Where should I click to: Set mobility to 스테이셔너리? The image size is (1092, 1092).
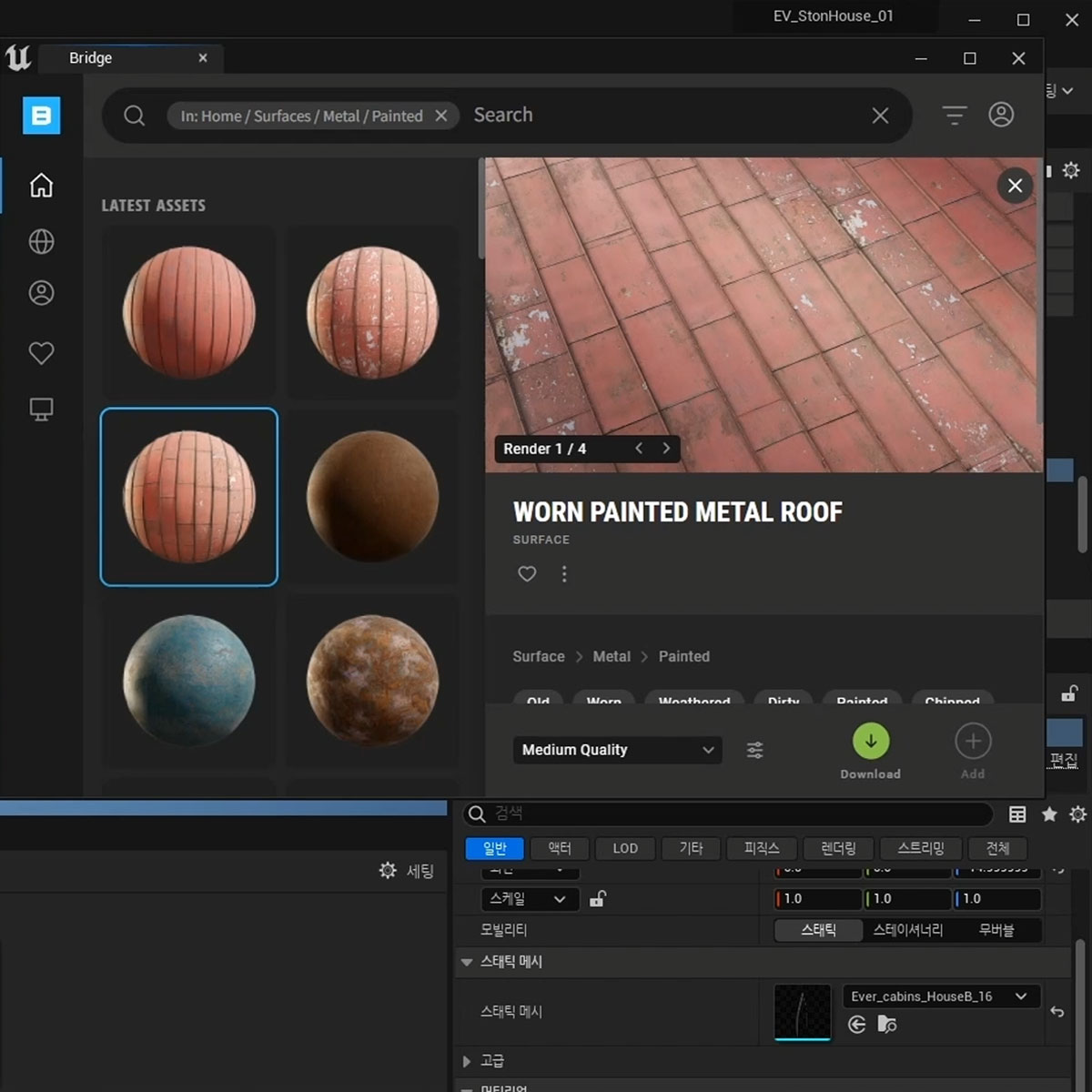(907, 930)
